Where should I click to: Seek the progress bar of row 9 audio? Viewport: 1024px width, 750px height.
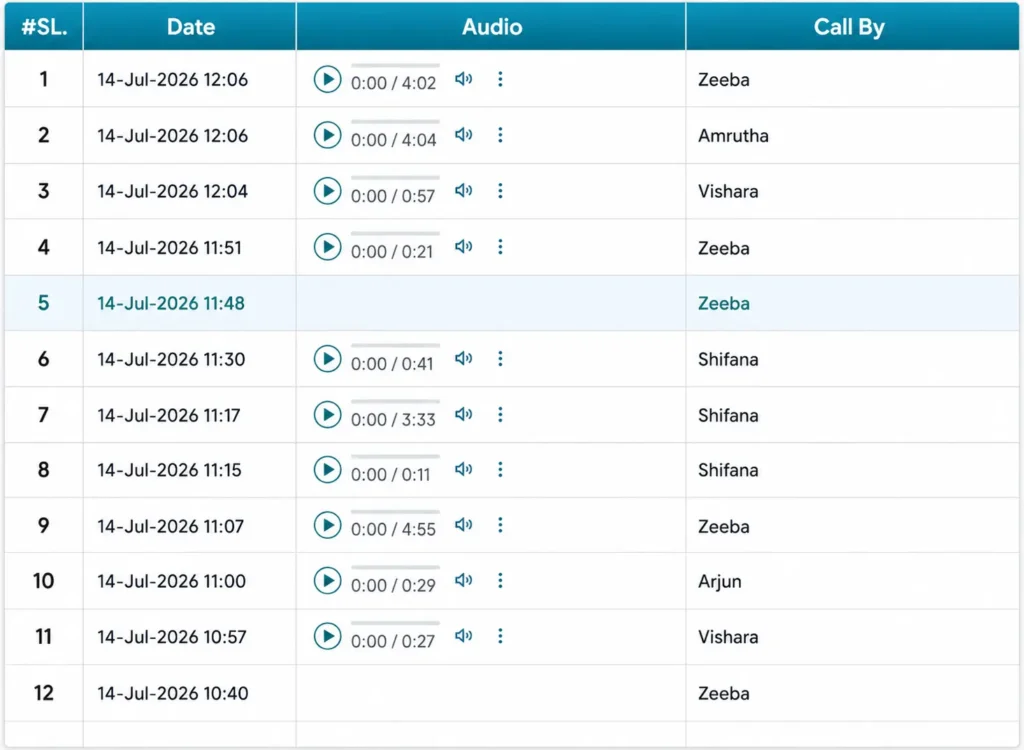(x=395, y=512)
